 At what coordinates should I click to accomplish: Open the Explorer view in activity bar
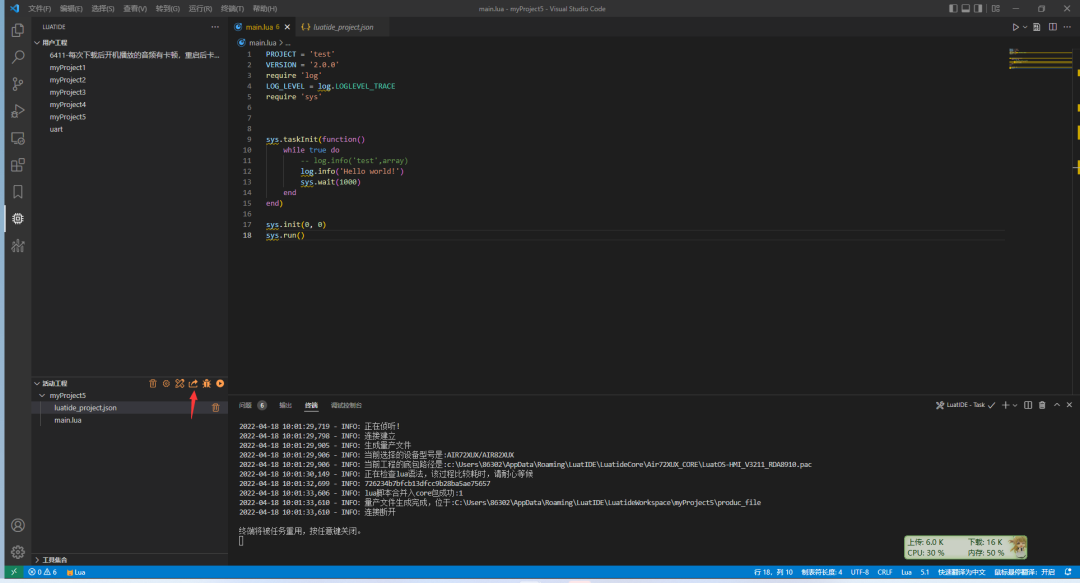click(x=17, y=30)
